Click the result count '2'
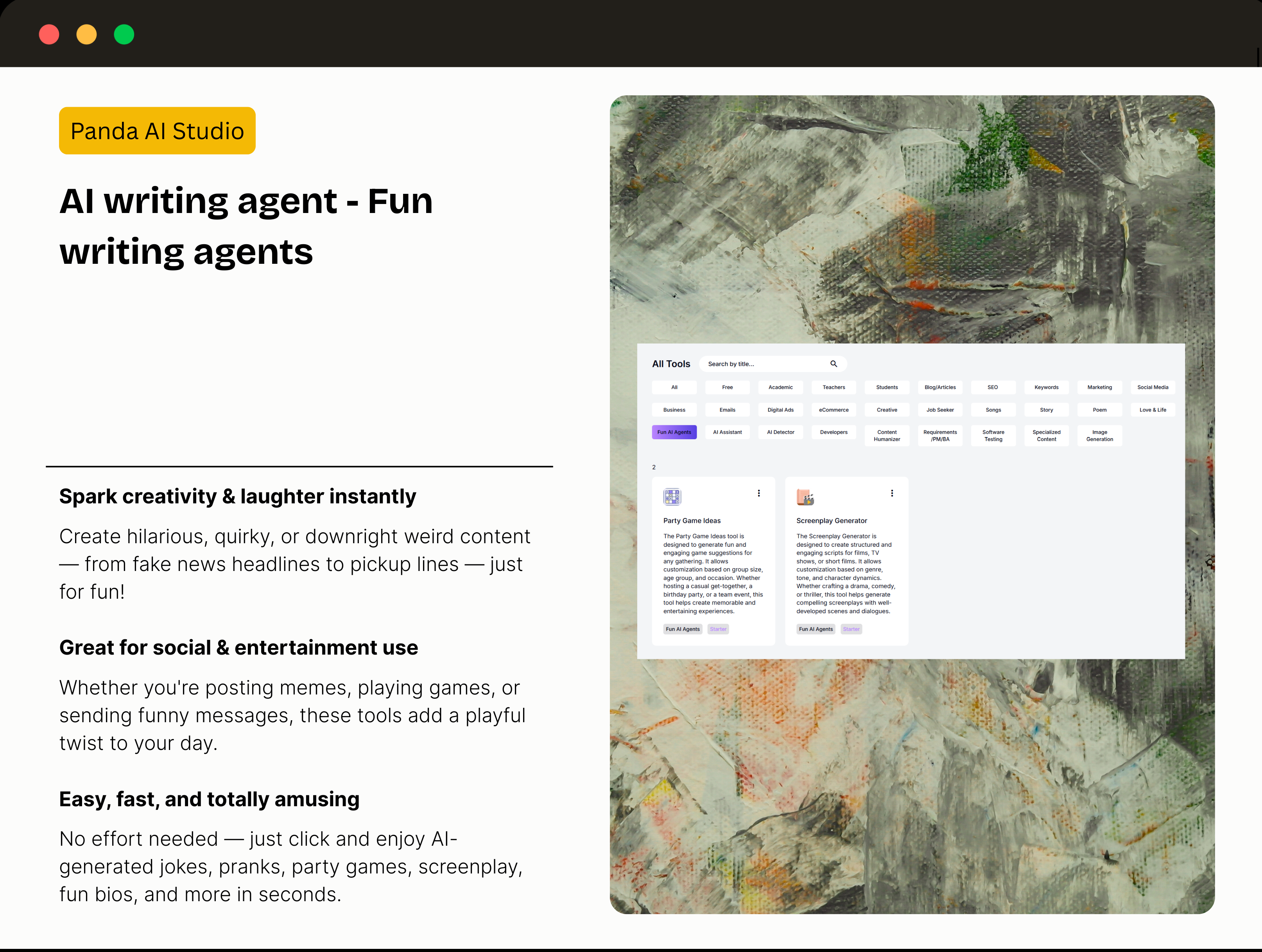1262x952 pixels. [654, 467]
